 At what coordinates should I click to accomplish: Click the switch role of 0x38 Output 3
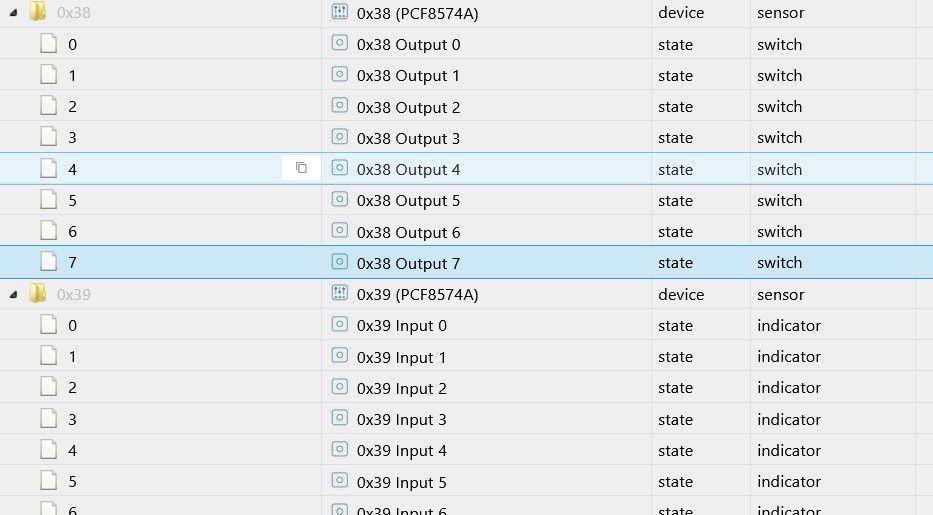(779, 137)
